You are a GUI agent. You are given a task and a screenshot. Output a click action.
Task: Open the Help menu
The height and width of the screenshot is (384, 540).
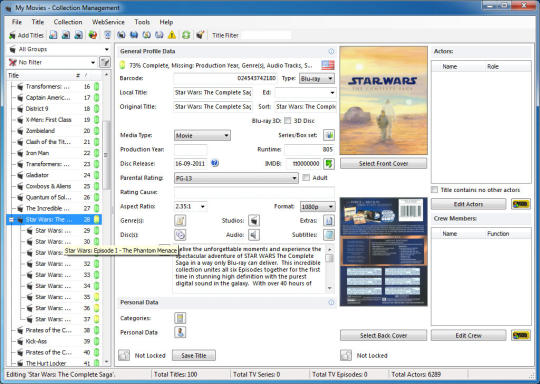[166, 22]
